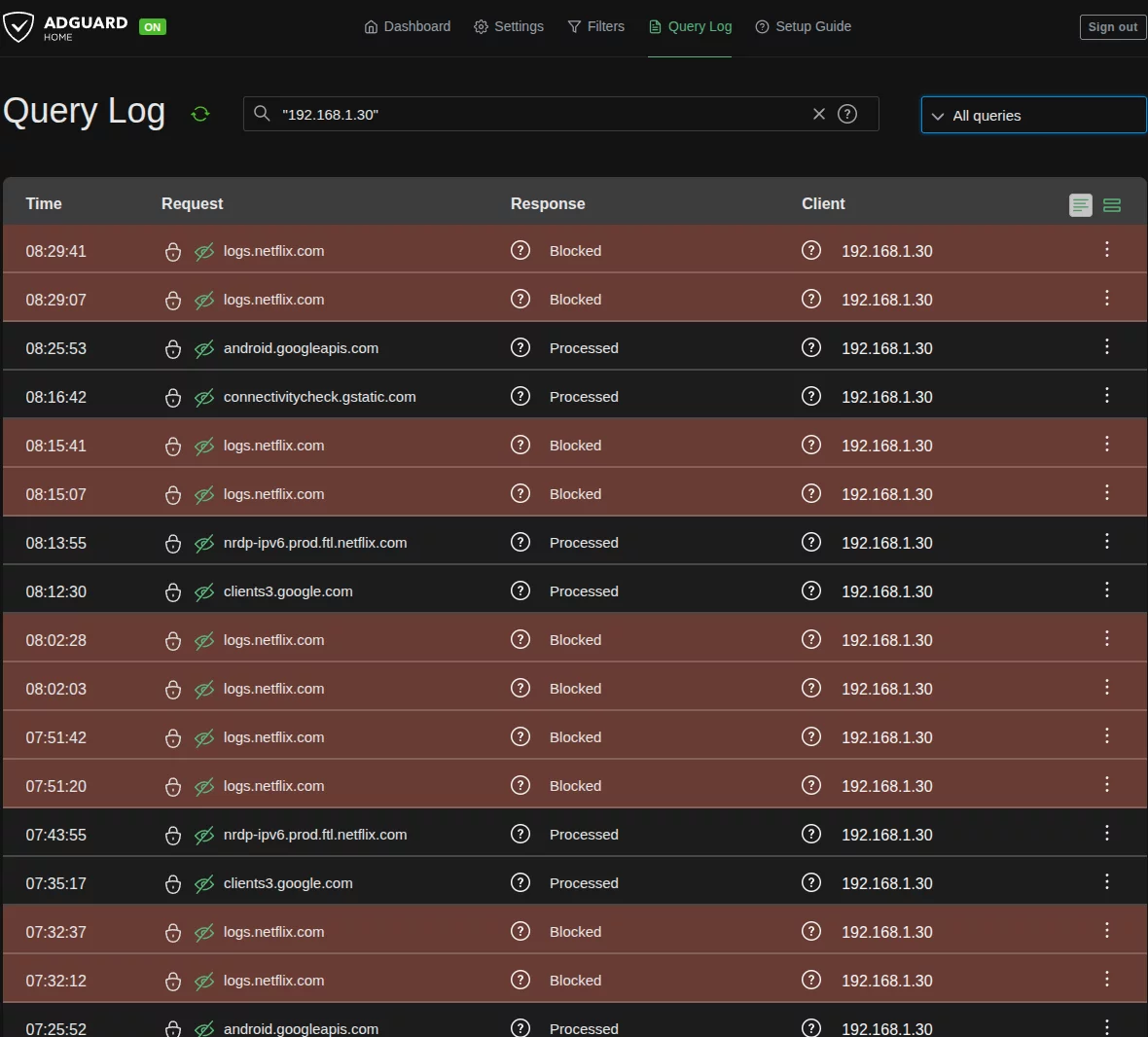Show response details for 08:16:42 Processed entry
Viewport: 1148px width, 1037px height.
(x=520, y=396)
